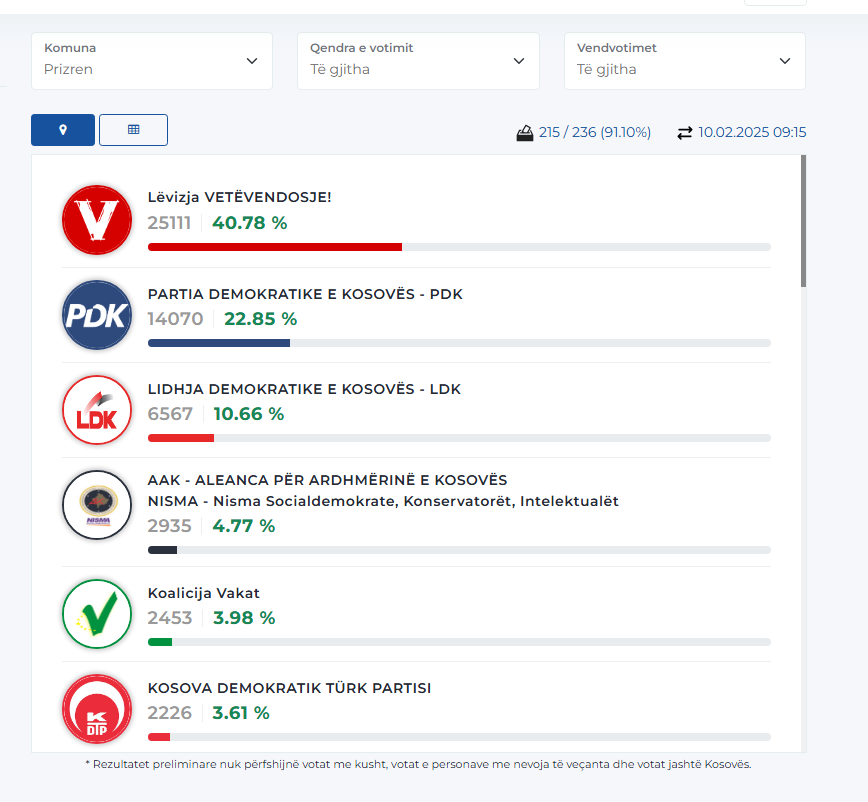
Task: Switch to the map pin view
Action: (63, 130)
